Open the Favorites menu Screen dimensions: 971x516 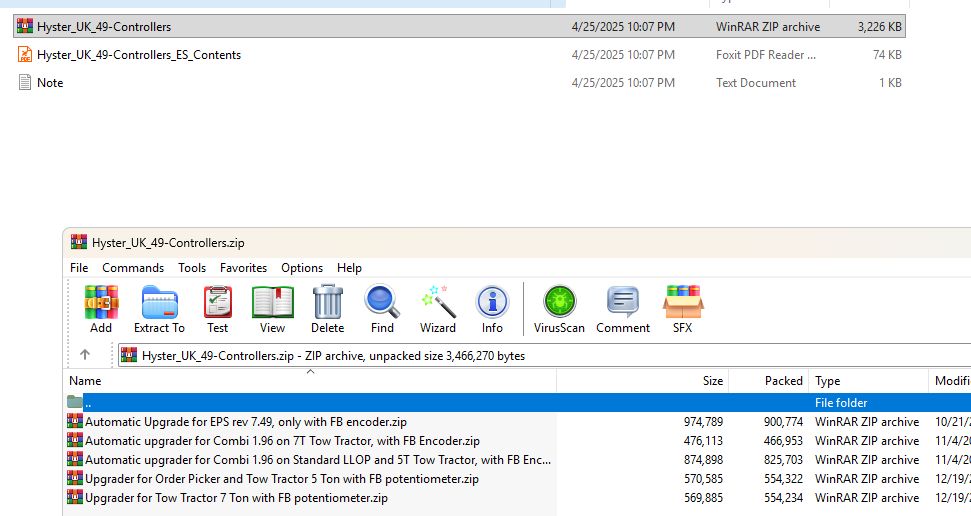[243, 268]
